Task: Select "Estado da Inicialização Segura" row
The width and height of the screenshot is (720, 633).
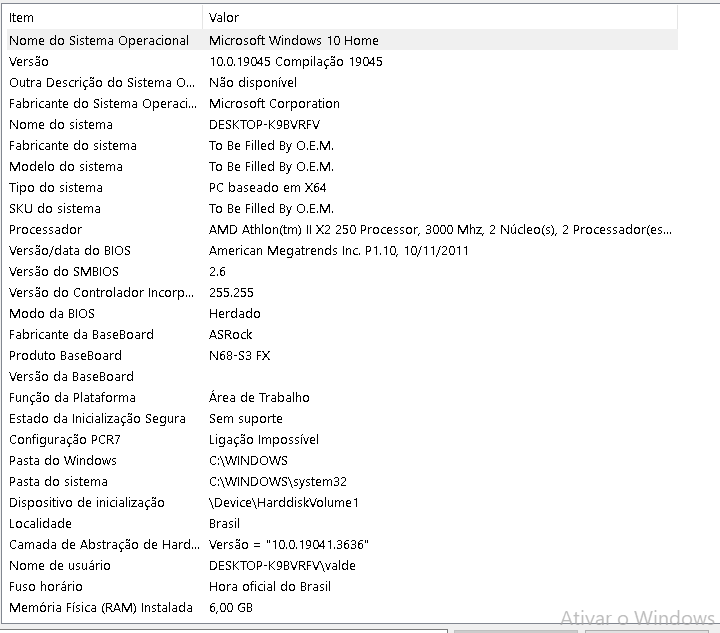Action: pos(342,419)
